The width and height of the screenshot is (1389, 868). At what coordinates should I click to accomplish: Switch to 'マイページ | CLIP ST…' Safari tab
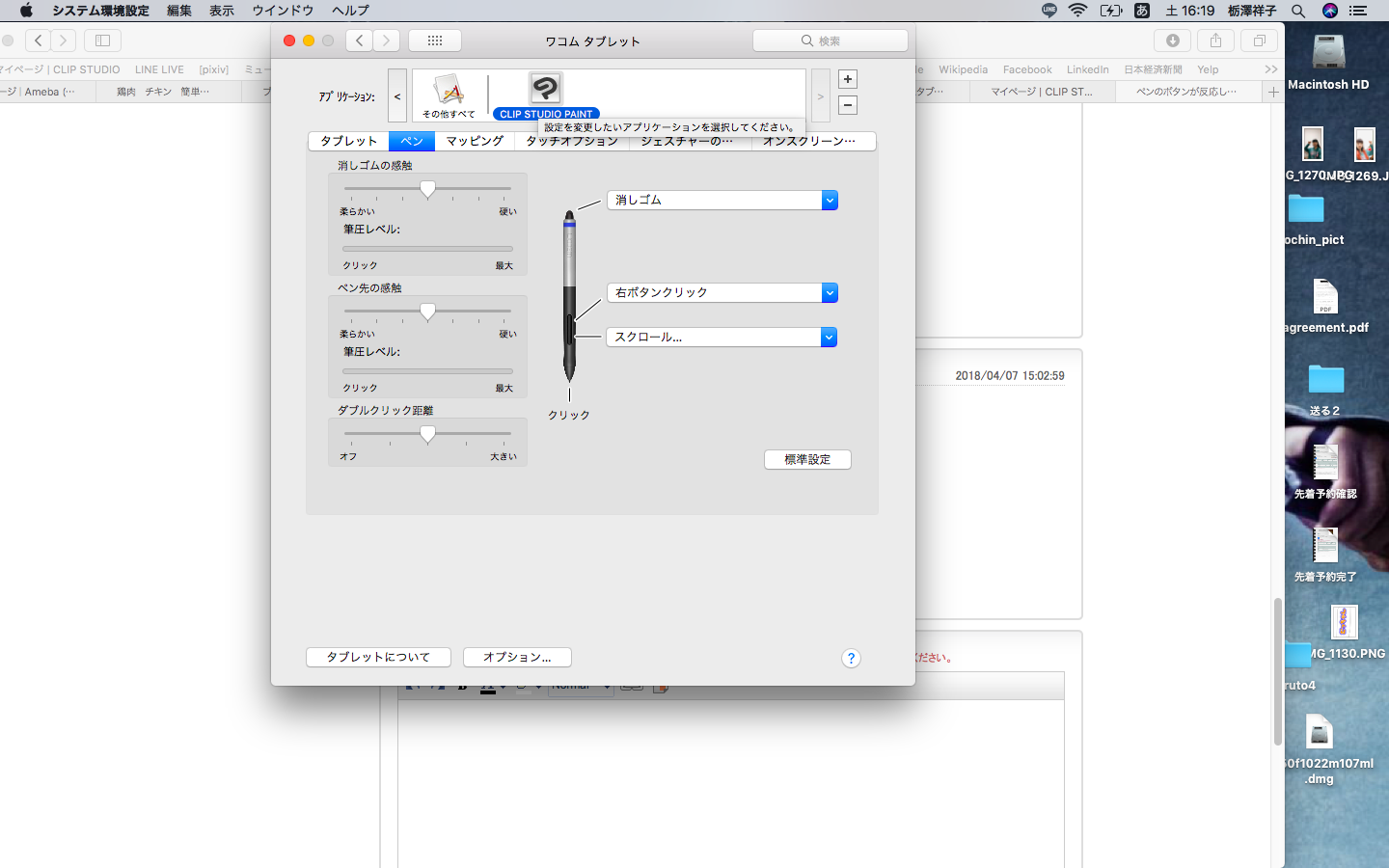point(1042,92)
